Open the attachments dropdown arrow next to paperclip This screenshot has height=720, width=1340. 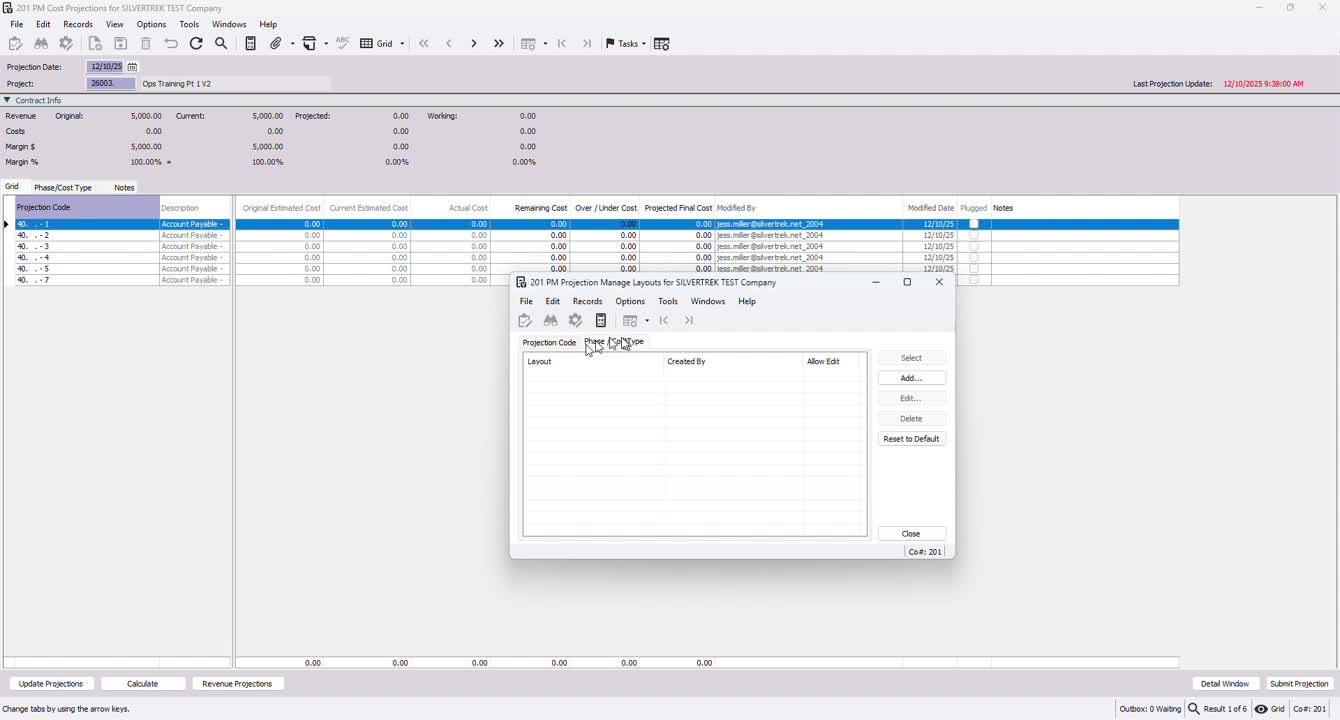(x=292, y=44)
